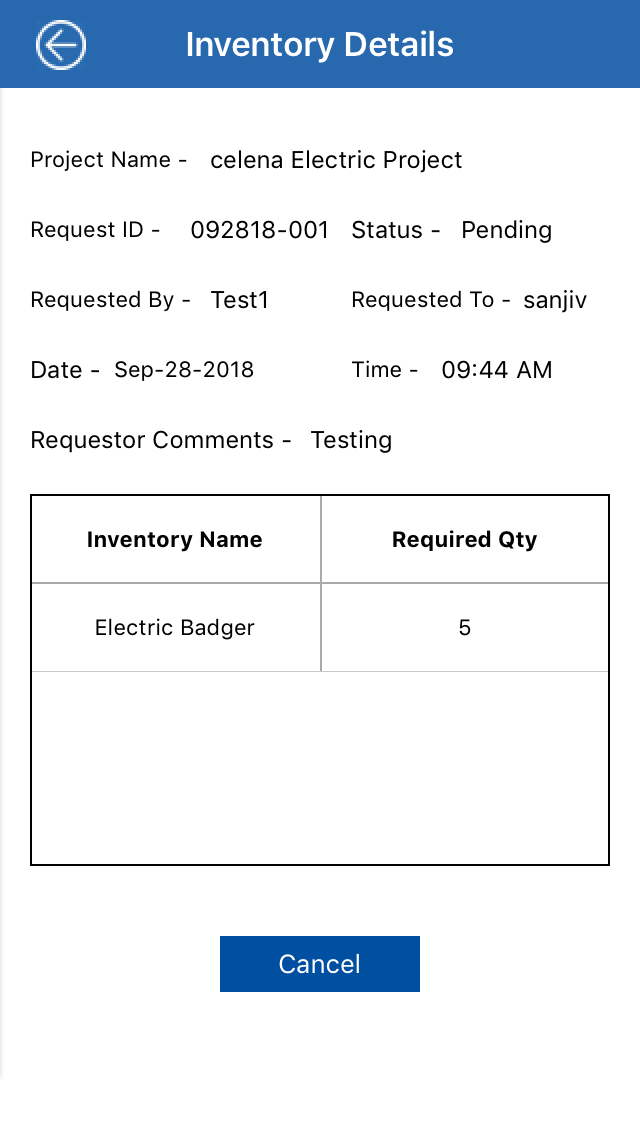This screenshot has width=640, height=1136.
Task: Select the Request ID 092818-001 value
Action: point(259,230)
